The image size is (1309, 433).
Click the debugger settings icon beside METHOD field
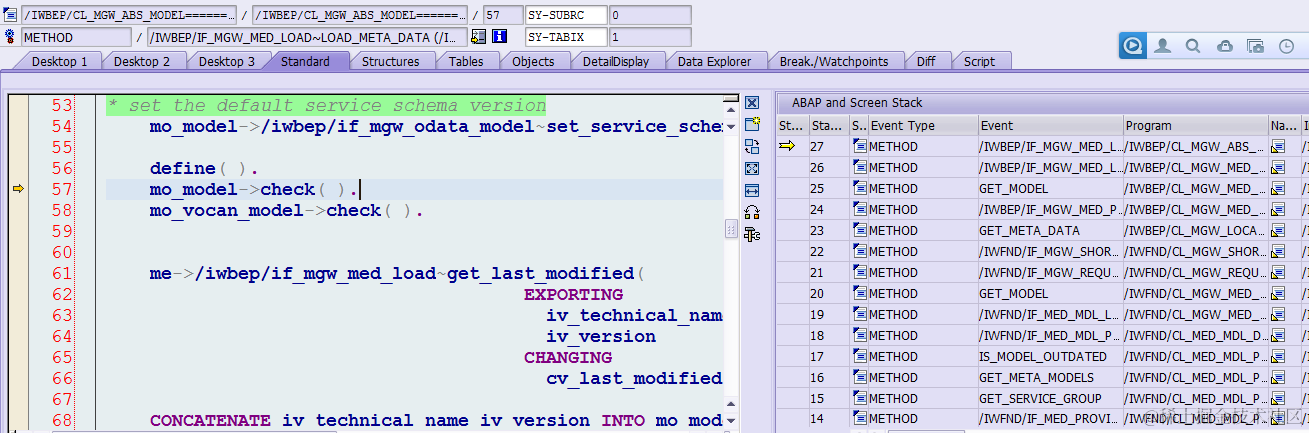10,37
